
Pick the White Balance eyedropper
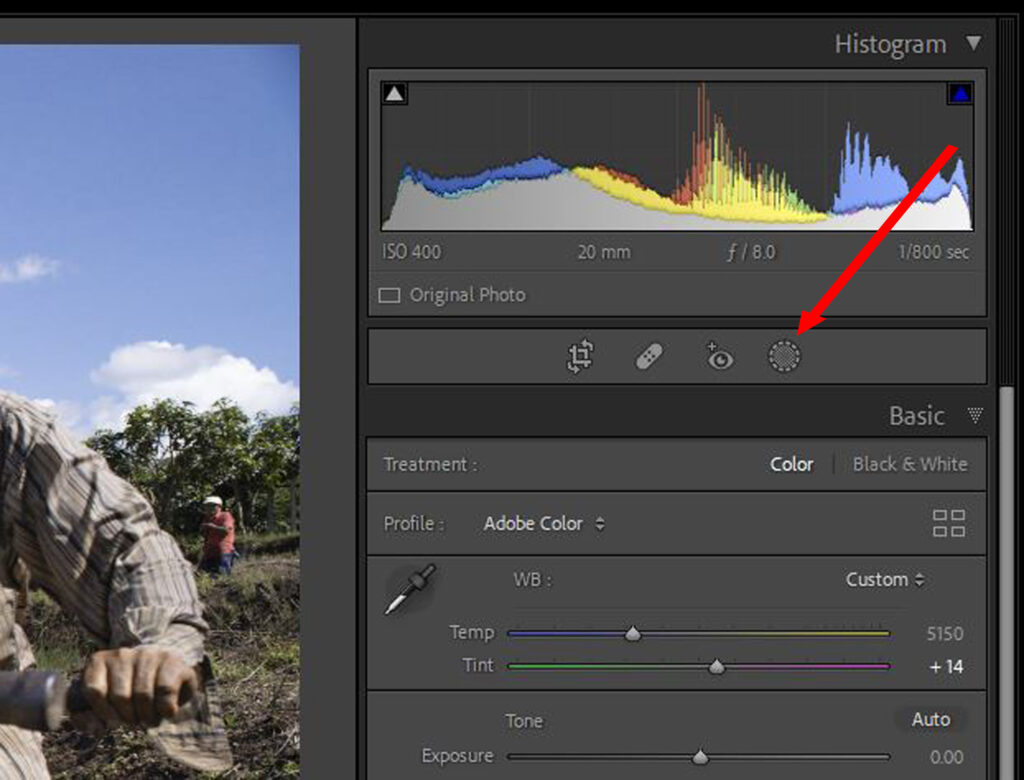tap(410, 589)
